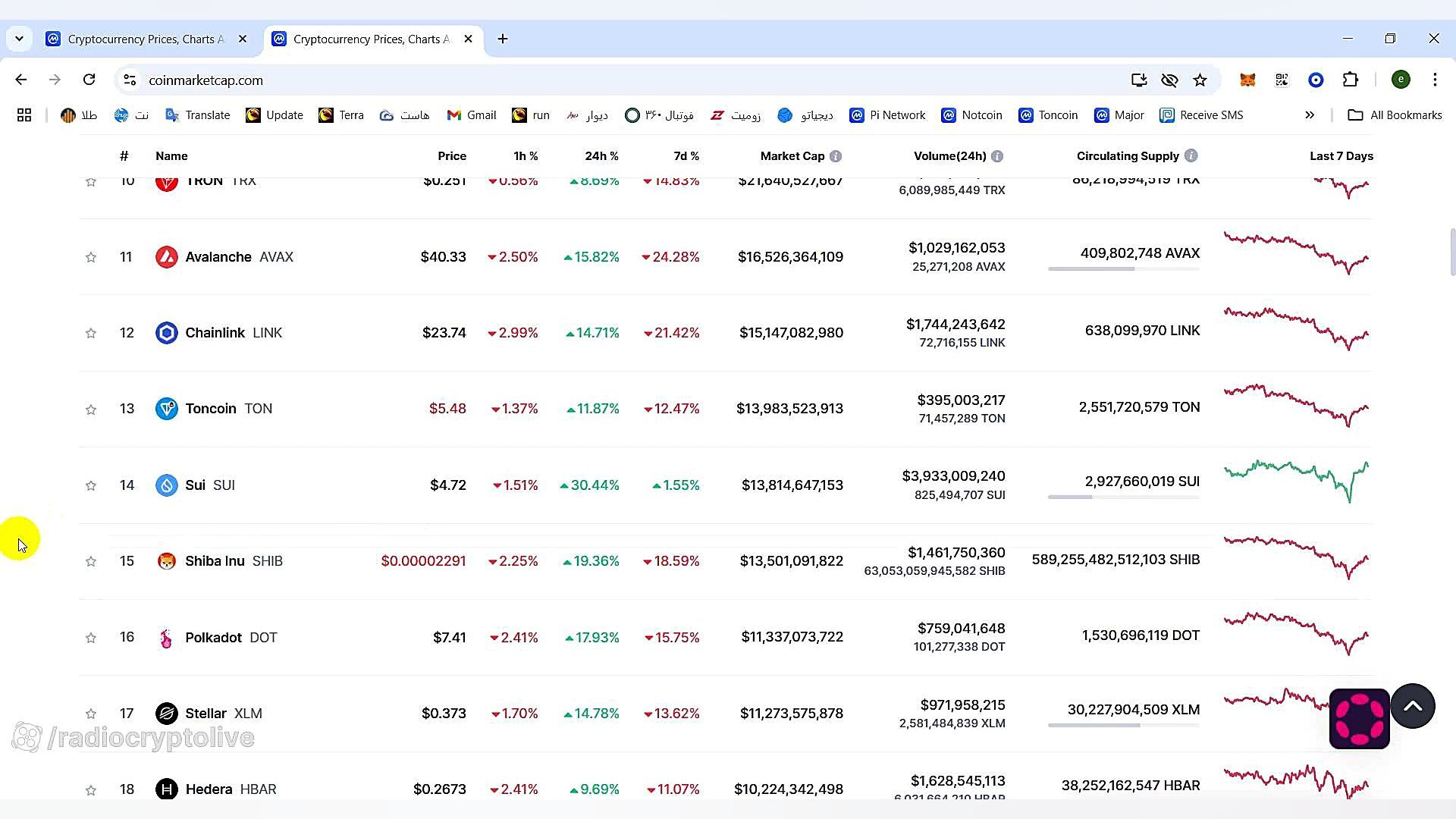
Task: Star Shiba Inu in the watchlist
Action: pos(91,561)
